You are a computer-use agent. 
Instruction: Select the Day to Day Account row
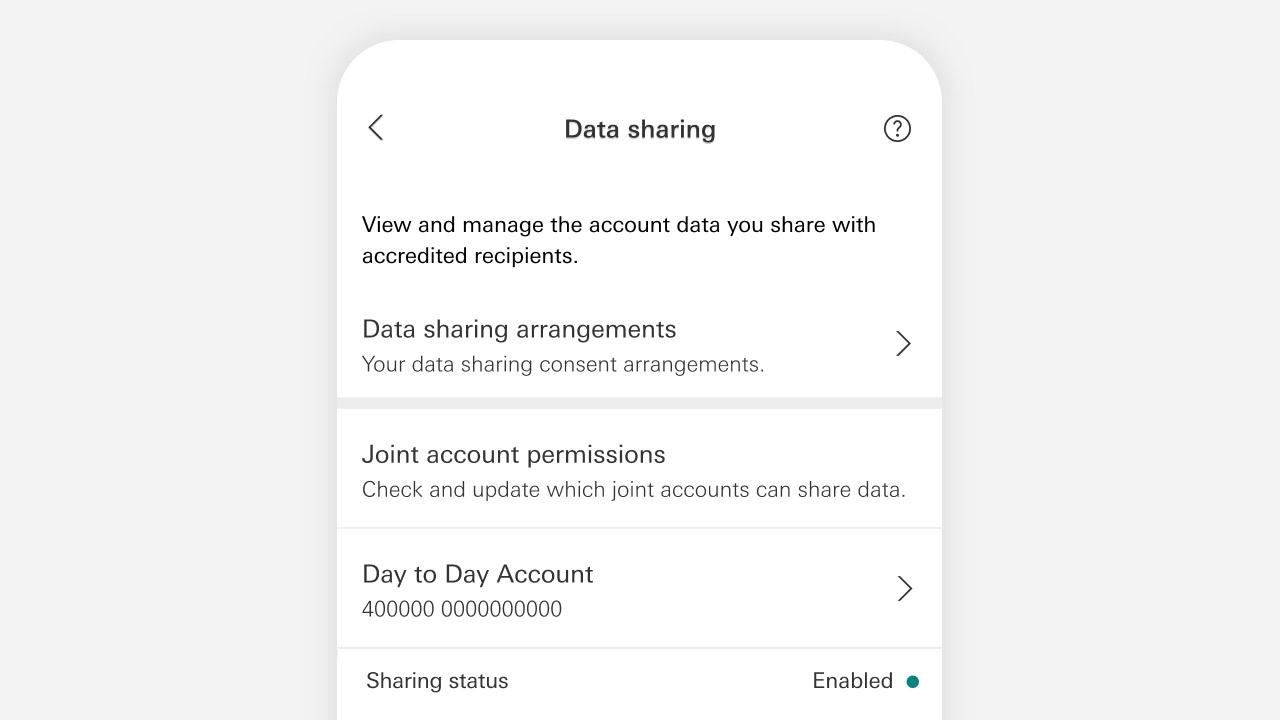(x=477, y=574)
